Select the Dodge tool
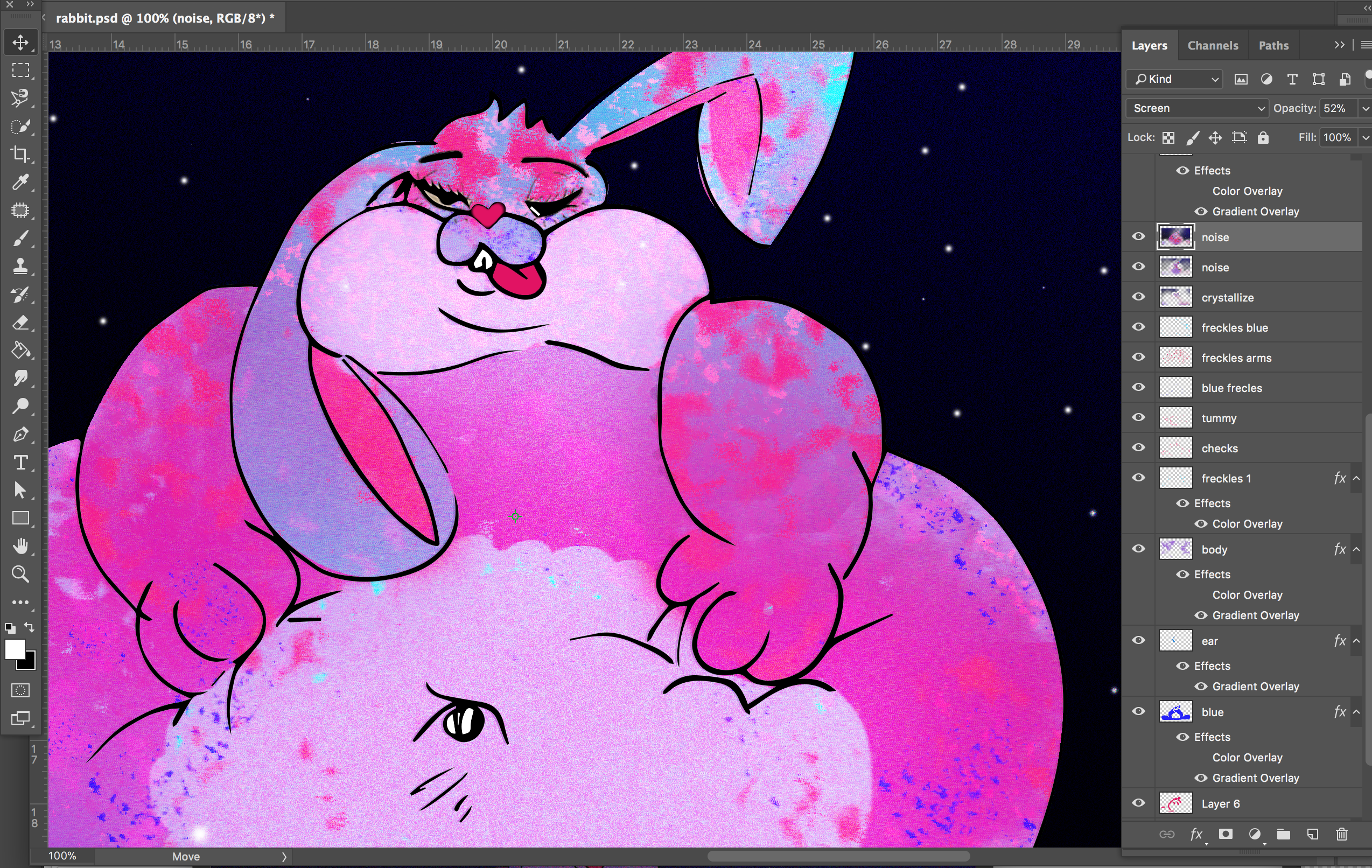Viewport: 1372px width, 868px height. point(20,406)
